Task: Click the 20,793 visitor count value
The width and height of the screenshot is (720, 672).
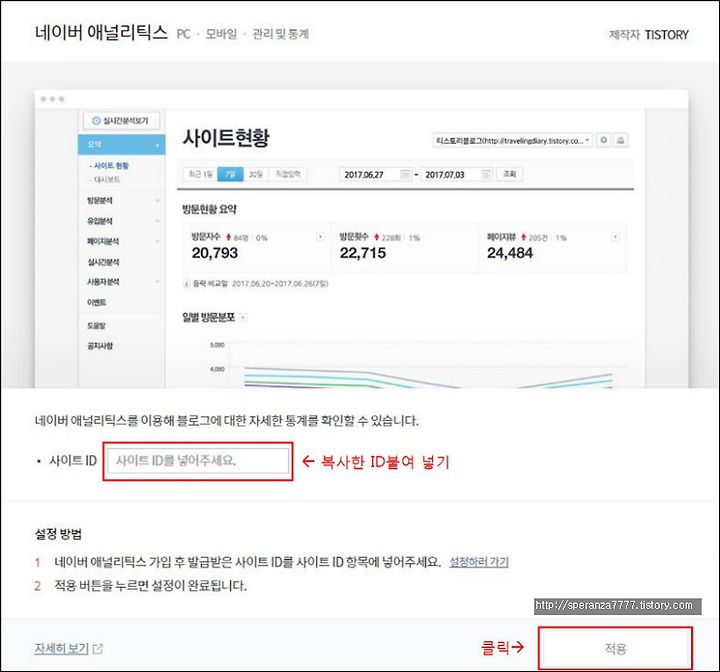Action: coord(215,253)
